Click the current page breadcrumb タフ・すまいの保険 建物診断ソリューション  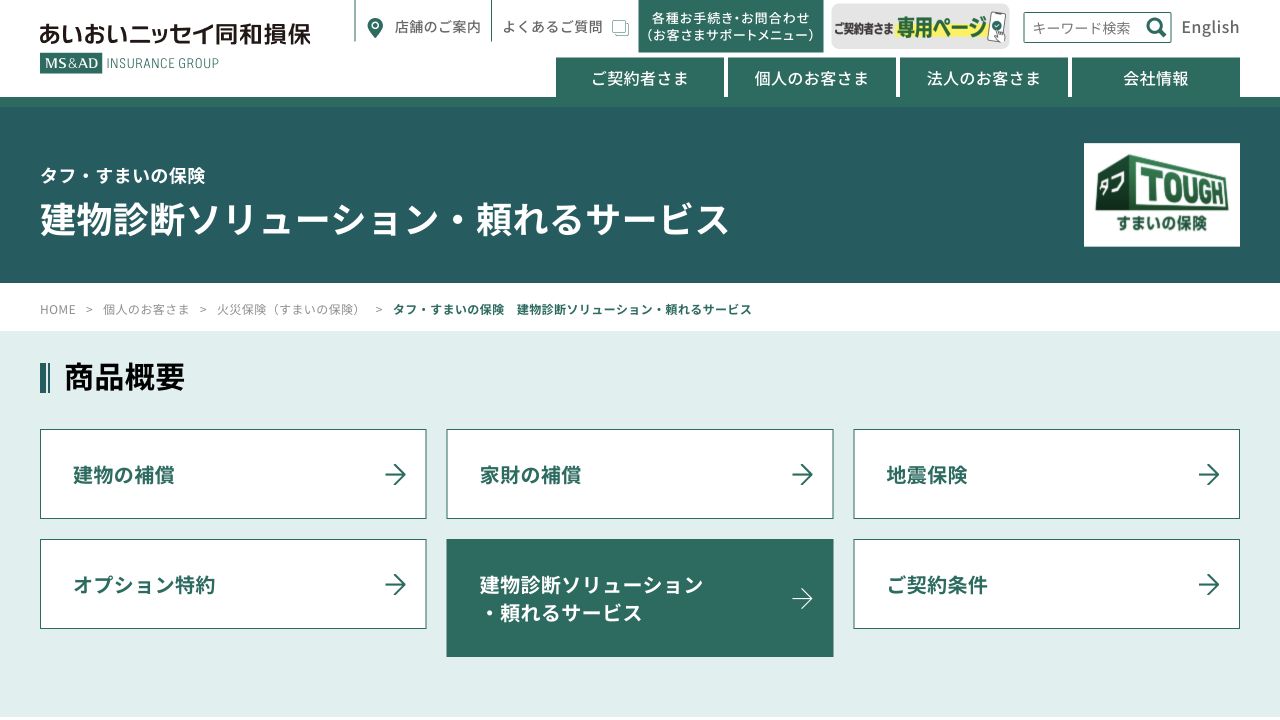572,309
